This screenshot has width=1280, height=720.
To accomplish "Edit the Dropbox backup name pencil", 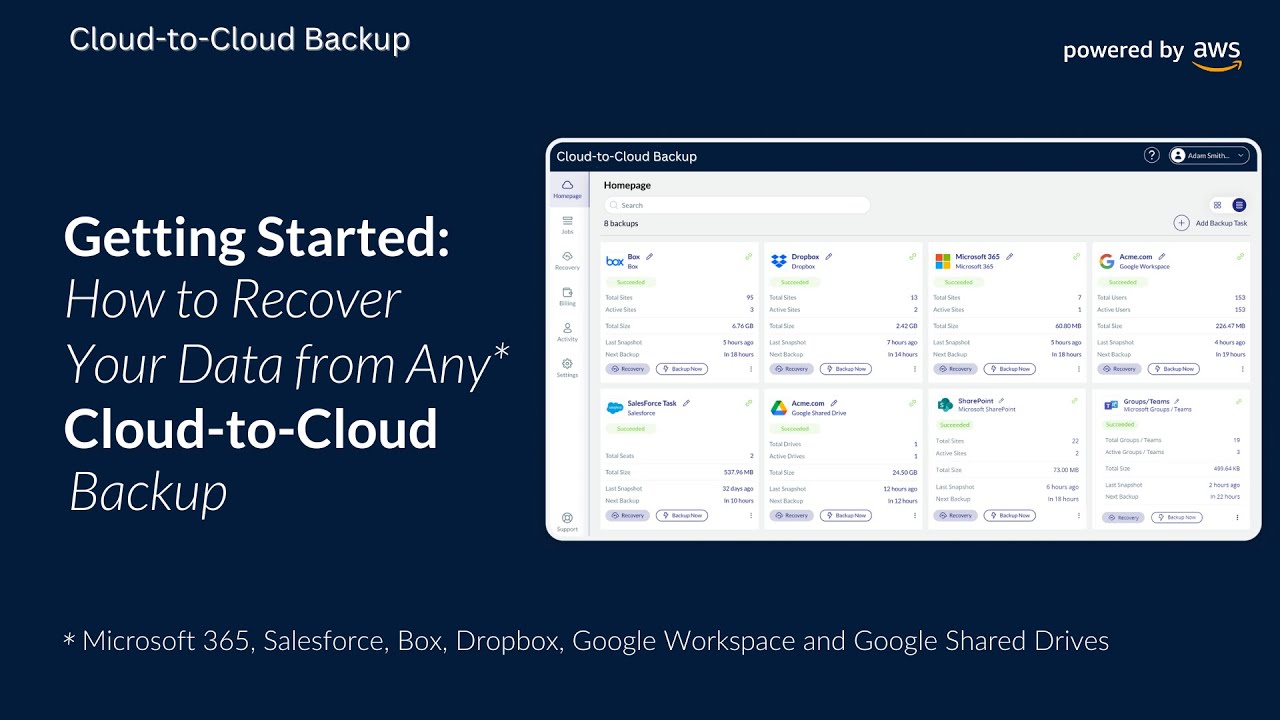I will click(828, 257).
